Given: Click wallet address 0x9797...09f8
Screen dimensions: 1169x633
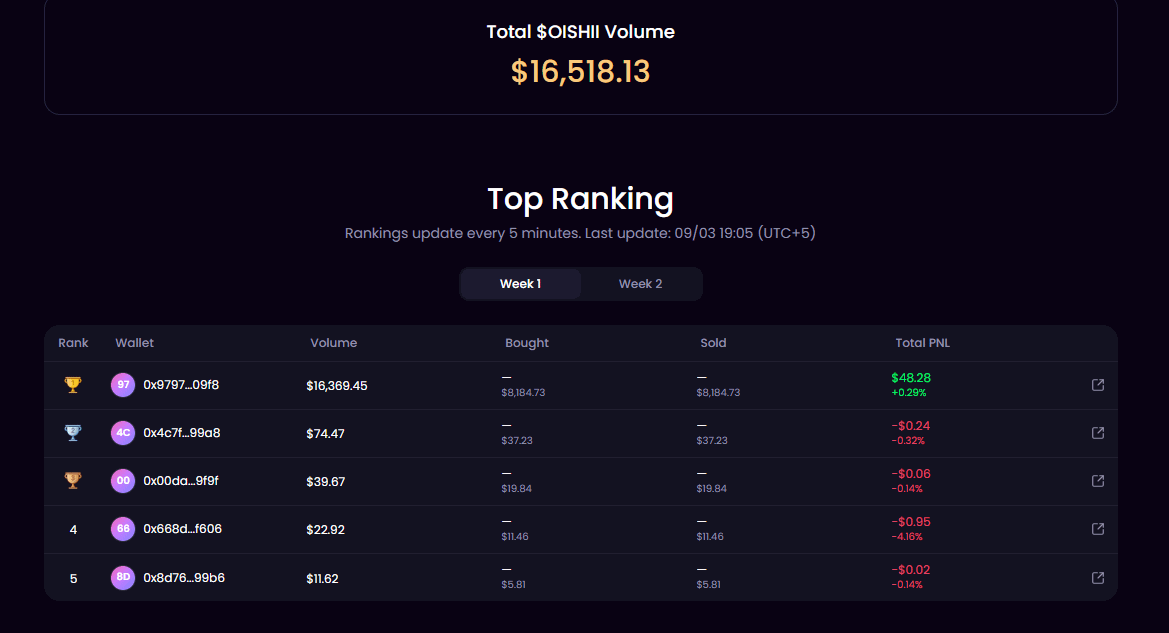Looking at the screenshot, I should (181, 385).
